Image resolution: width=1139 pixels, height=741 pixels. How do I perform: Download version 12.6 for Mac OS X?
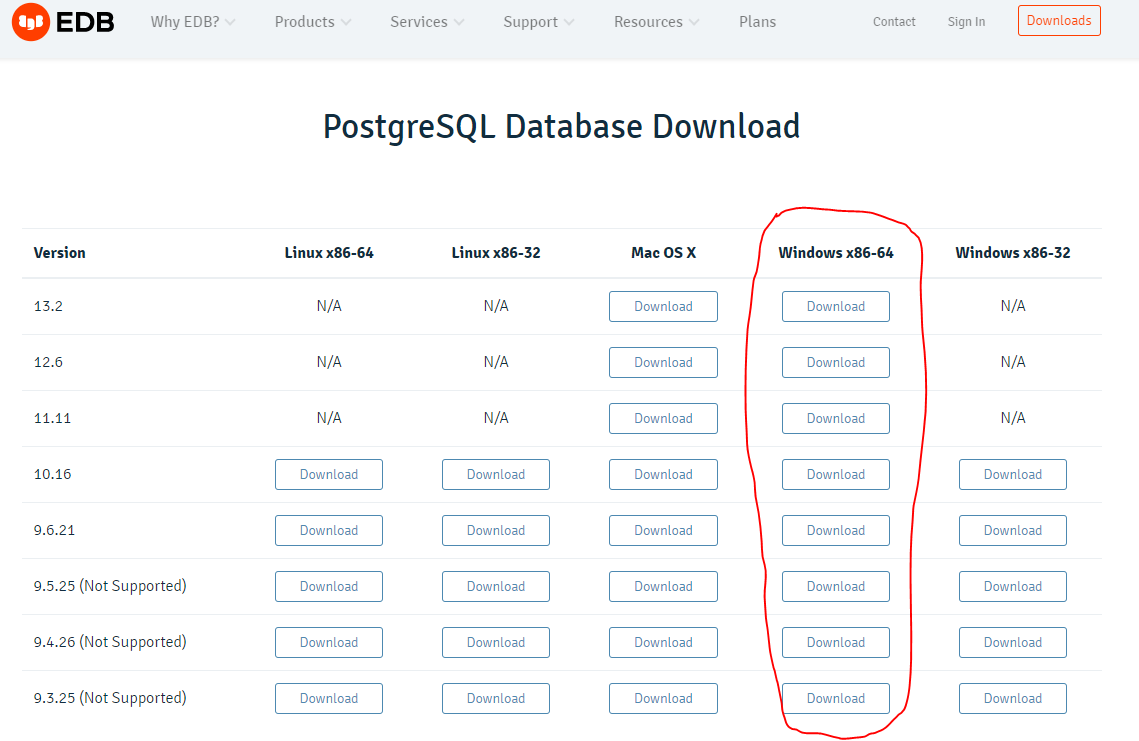(x=663, y=363)
